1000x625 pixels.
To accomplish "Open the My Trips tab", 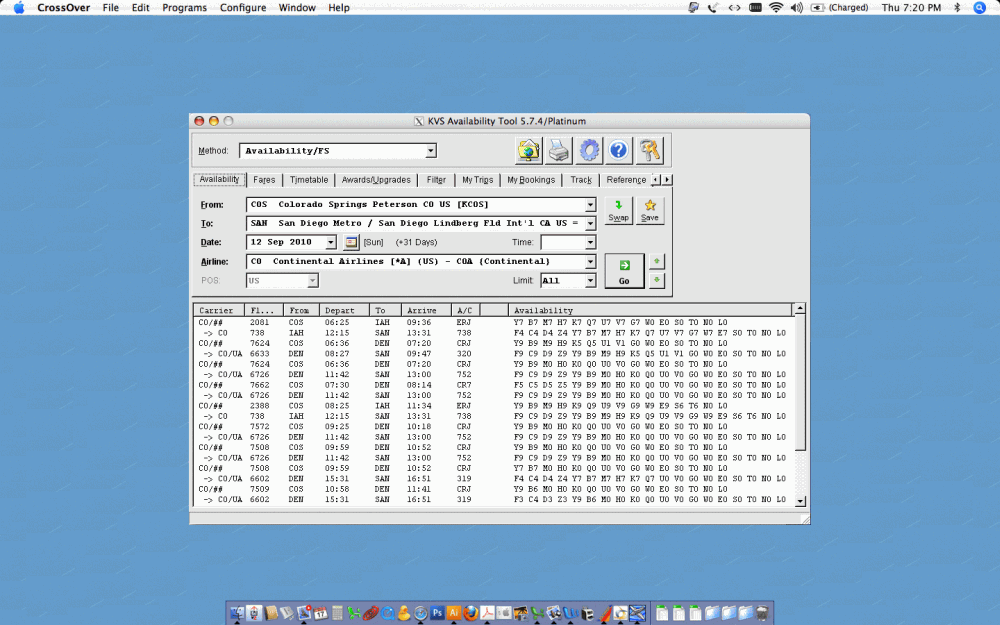I will 478,180.
